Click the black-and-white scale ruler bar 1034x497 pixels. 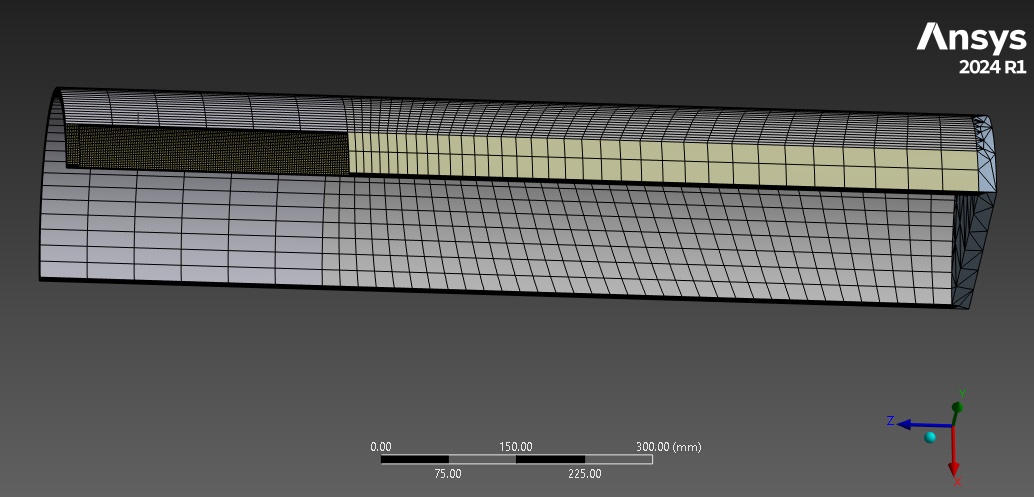point(517,459)
